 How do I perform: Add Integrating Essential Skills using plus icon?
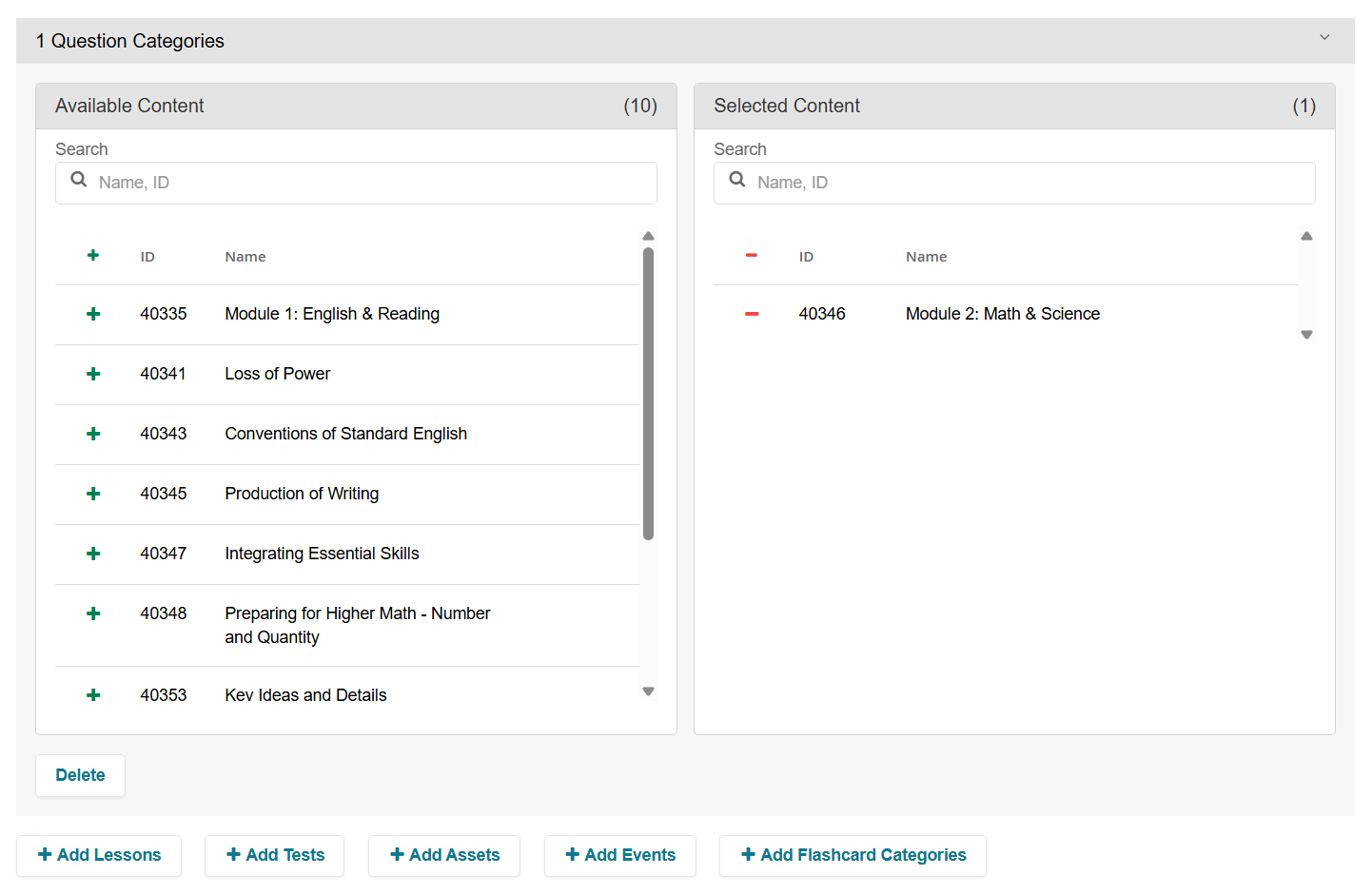(93, 554)
